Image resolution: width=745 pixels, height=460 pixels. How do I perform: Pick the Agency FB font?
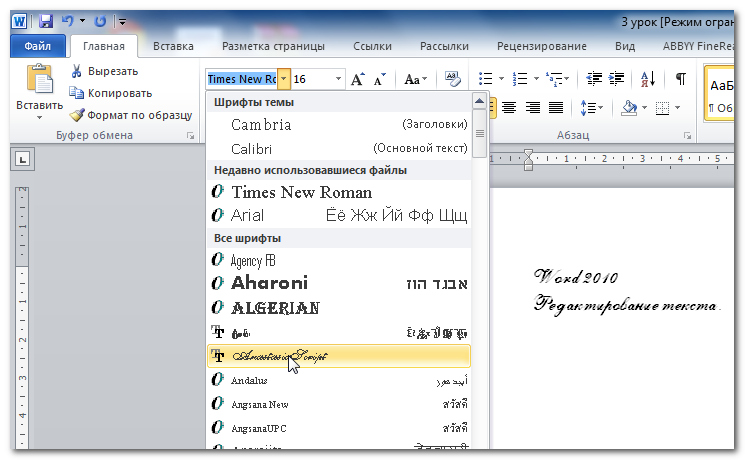[339, 260]
